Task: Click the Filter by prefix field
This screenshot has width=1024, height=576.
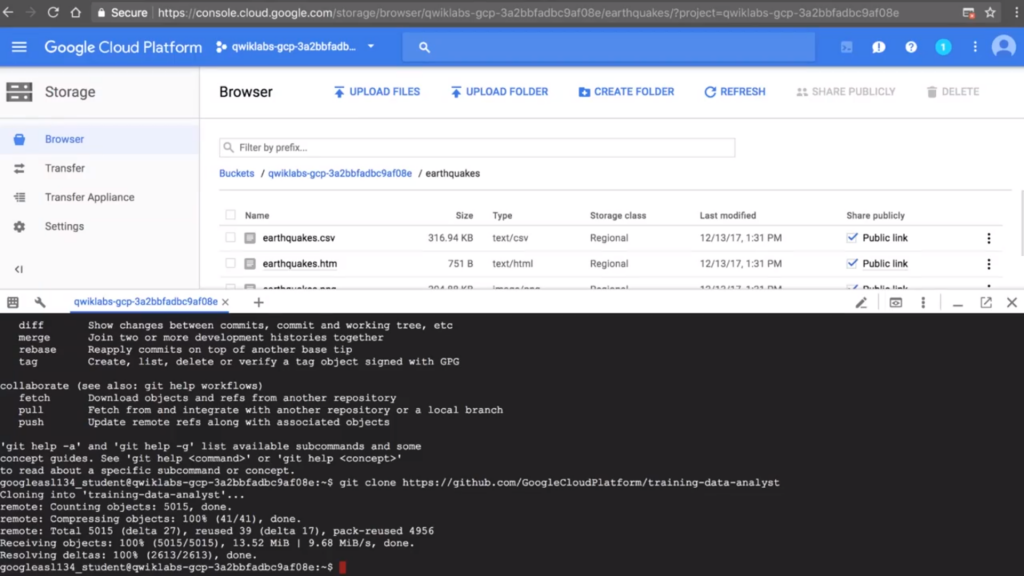Action: click(x=477, y=148)
